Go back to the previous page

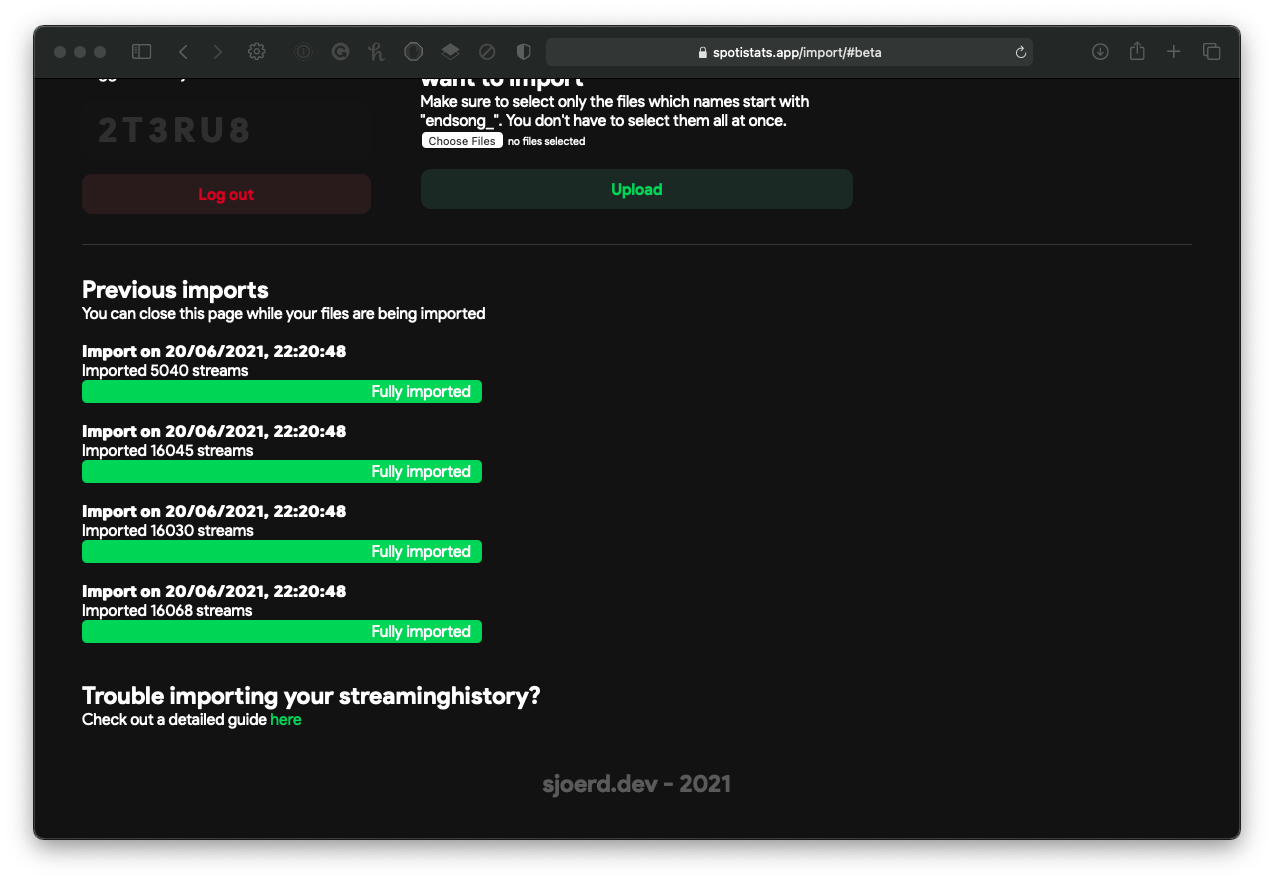click(x=183, y=52)
